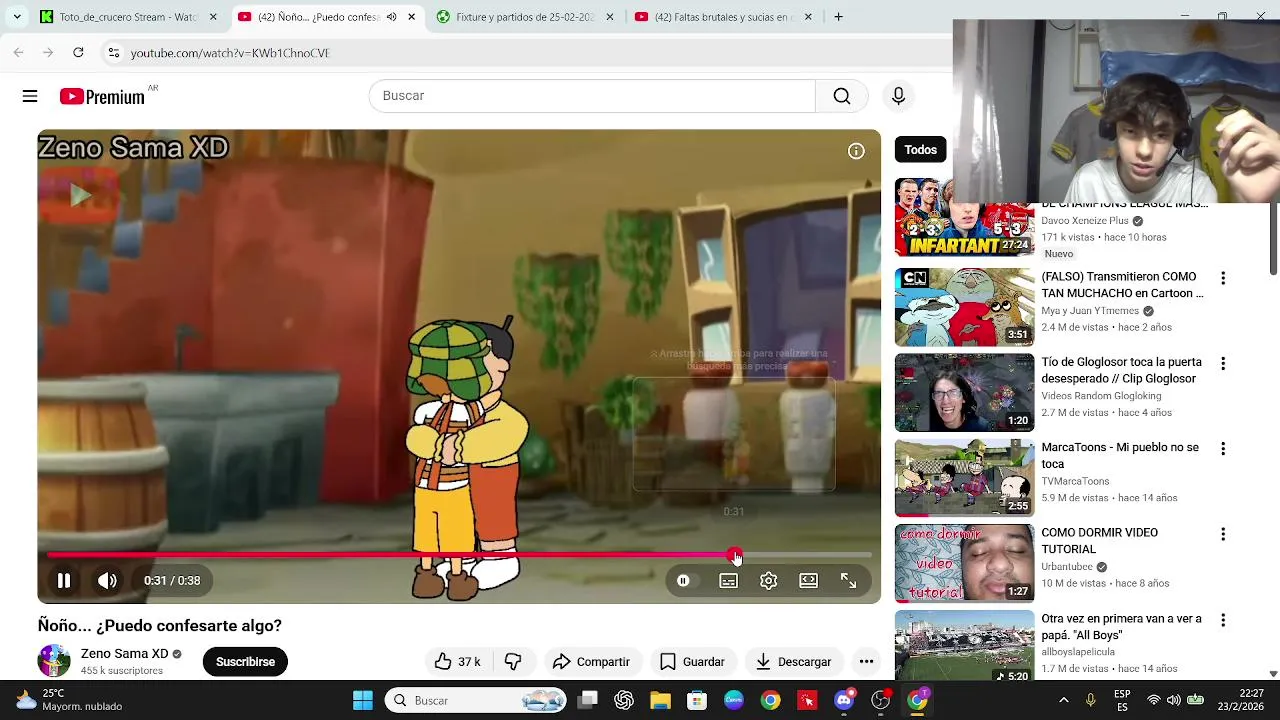This screenshot has height=720, width=1280.
Task: Start voice search with microphone
Action: (898, 96)
